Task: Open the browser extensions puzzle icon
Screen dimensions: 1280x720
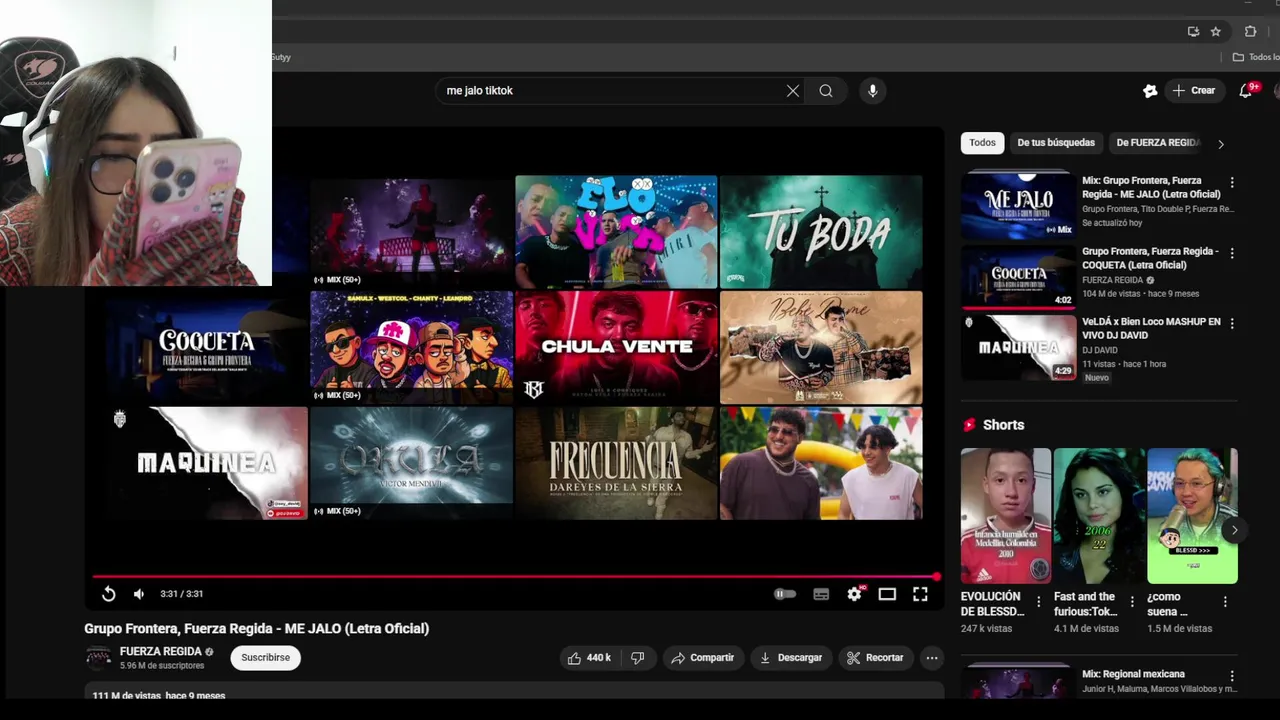Action: [x=1250, y=32]
